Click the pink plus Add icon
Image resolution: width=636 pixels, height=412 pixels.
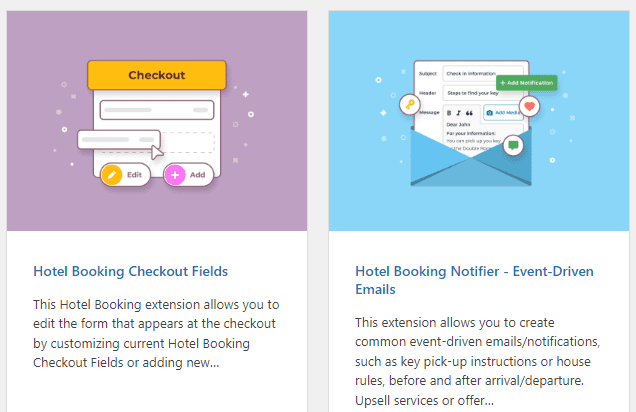(x=175, y=174)
